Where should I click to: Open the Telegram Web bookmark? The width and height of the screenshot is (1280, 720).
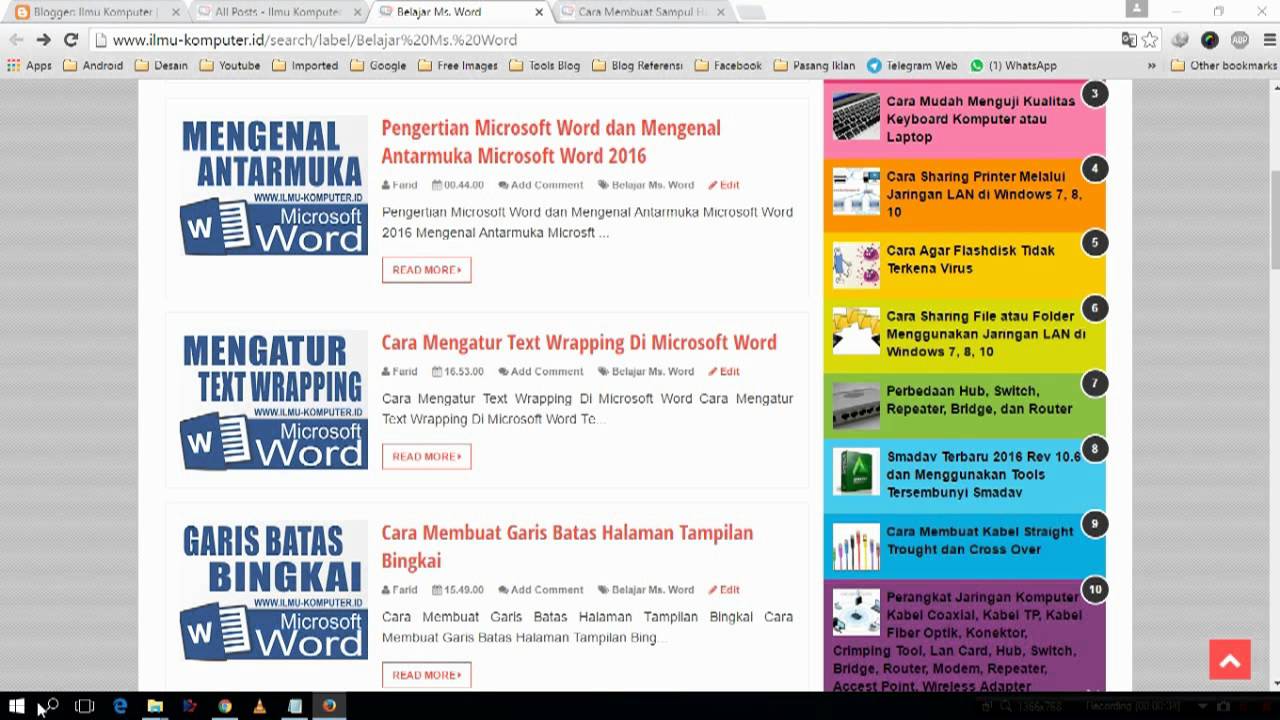tap(912, 65)
